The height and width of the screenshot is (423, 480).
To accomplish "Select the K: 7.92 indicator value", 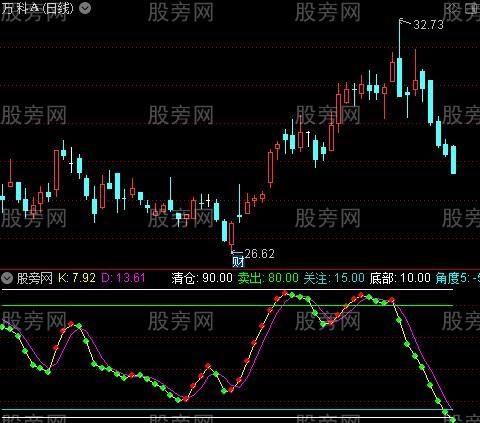I will [x=77, y=278].
